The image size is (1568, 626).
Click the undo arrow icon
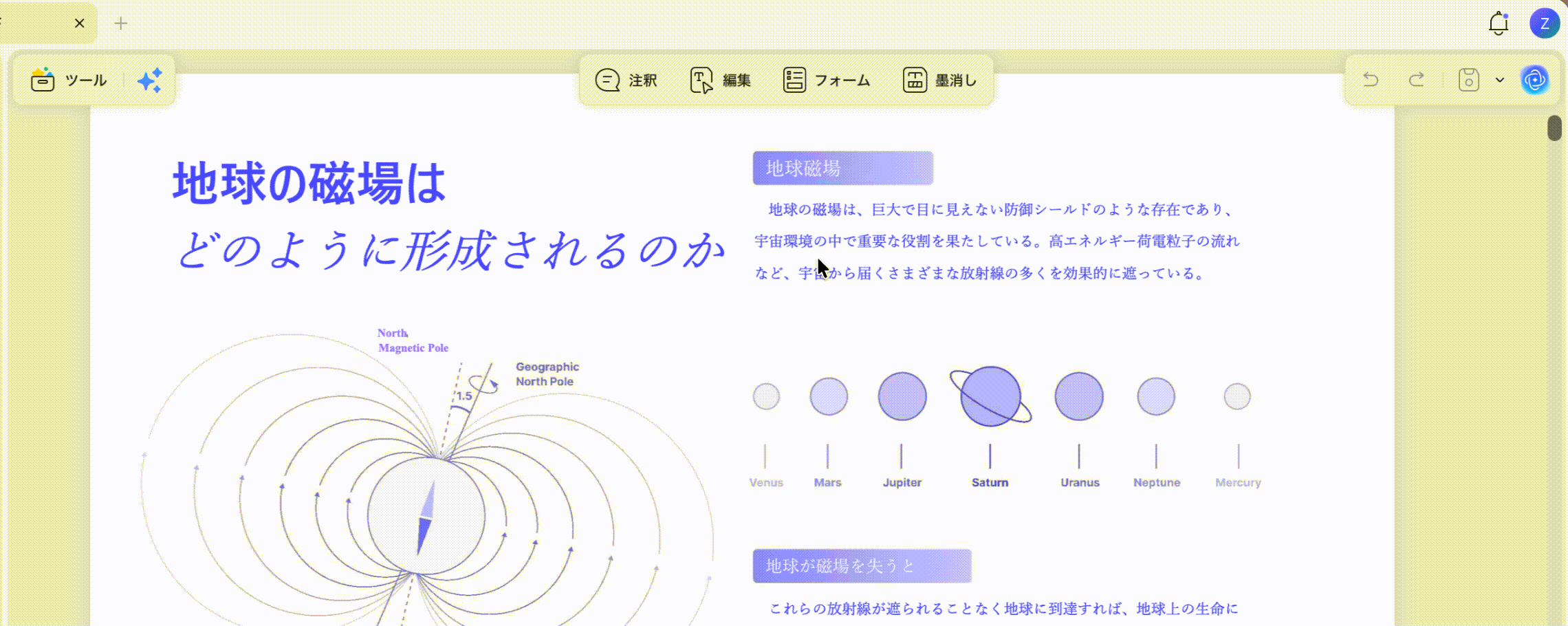click(1371, 80)
